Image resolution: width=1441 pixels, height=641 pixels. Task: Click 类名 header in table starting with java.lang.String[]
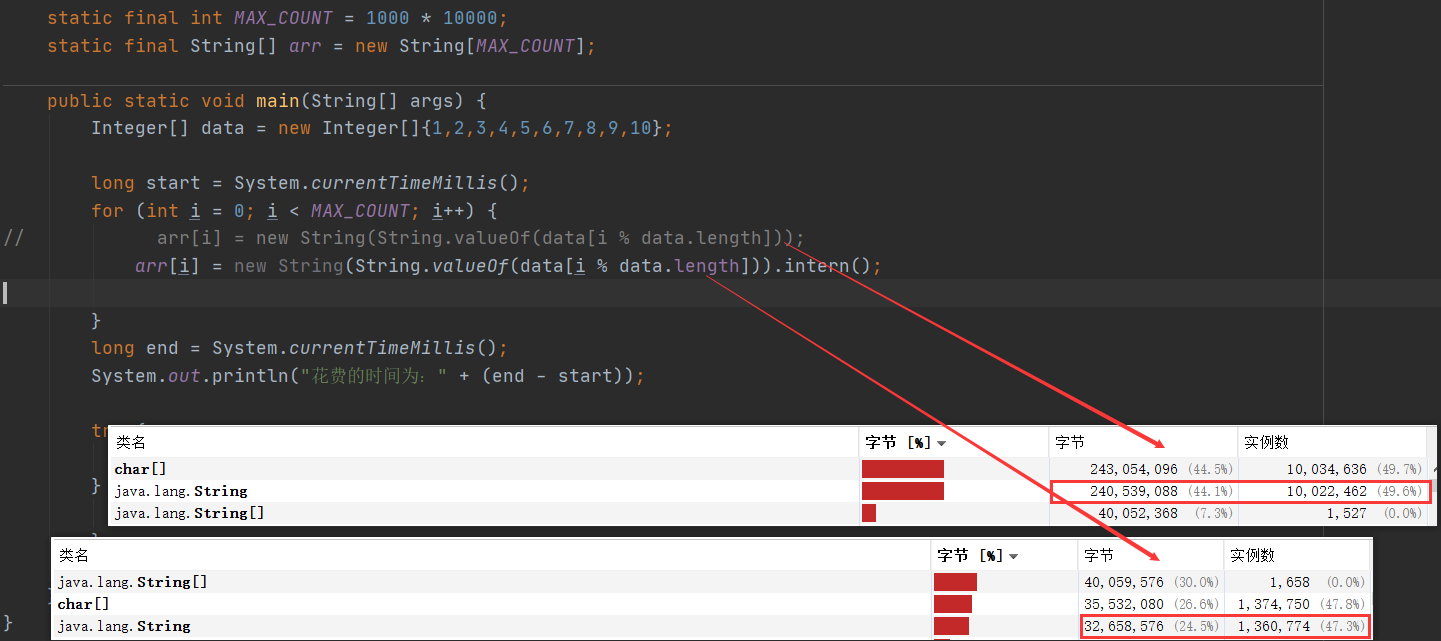(x=74, y=555)
